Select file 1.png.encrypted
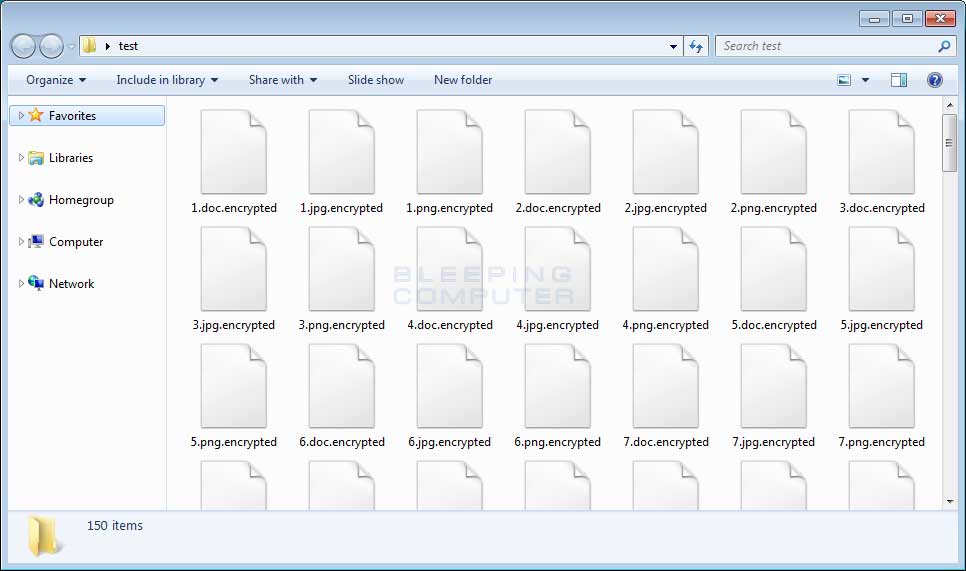The image size is (966, 571). tap(450, 161)
